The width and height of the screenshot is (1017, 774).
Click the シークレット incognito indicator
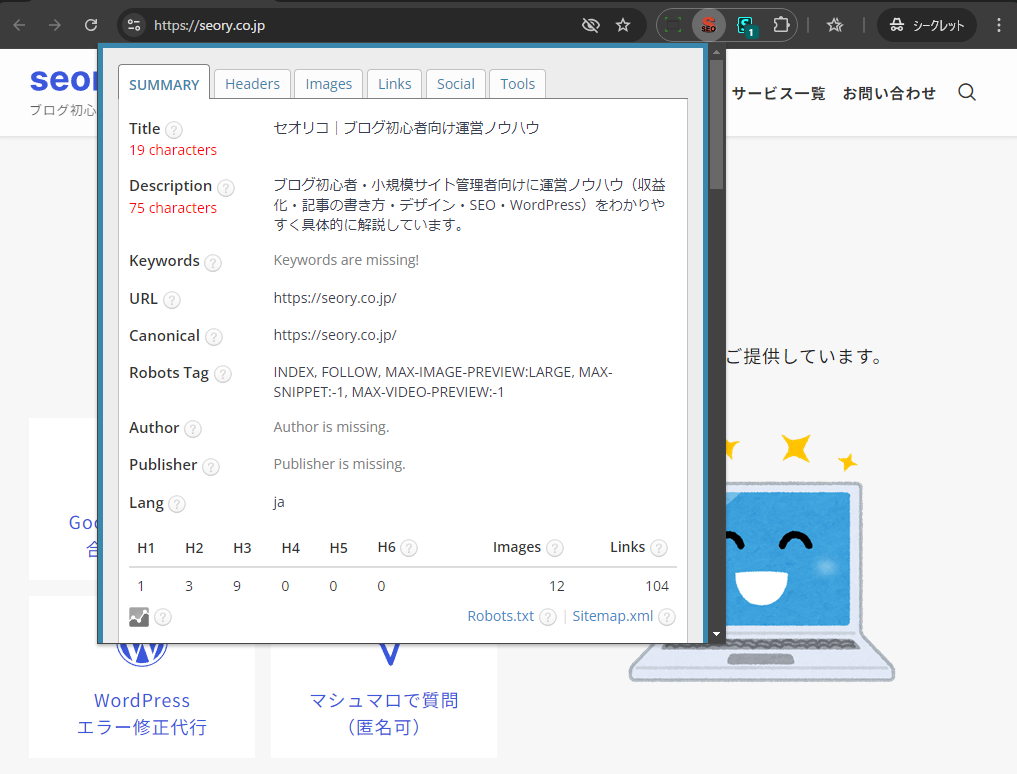[x=927, y=25]
